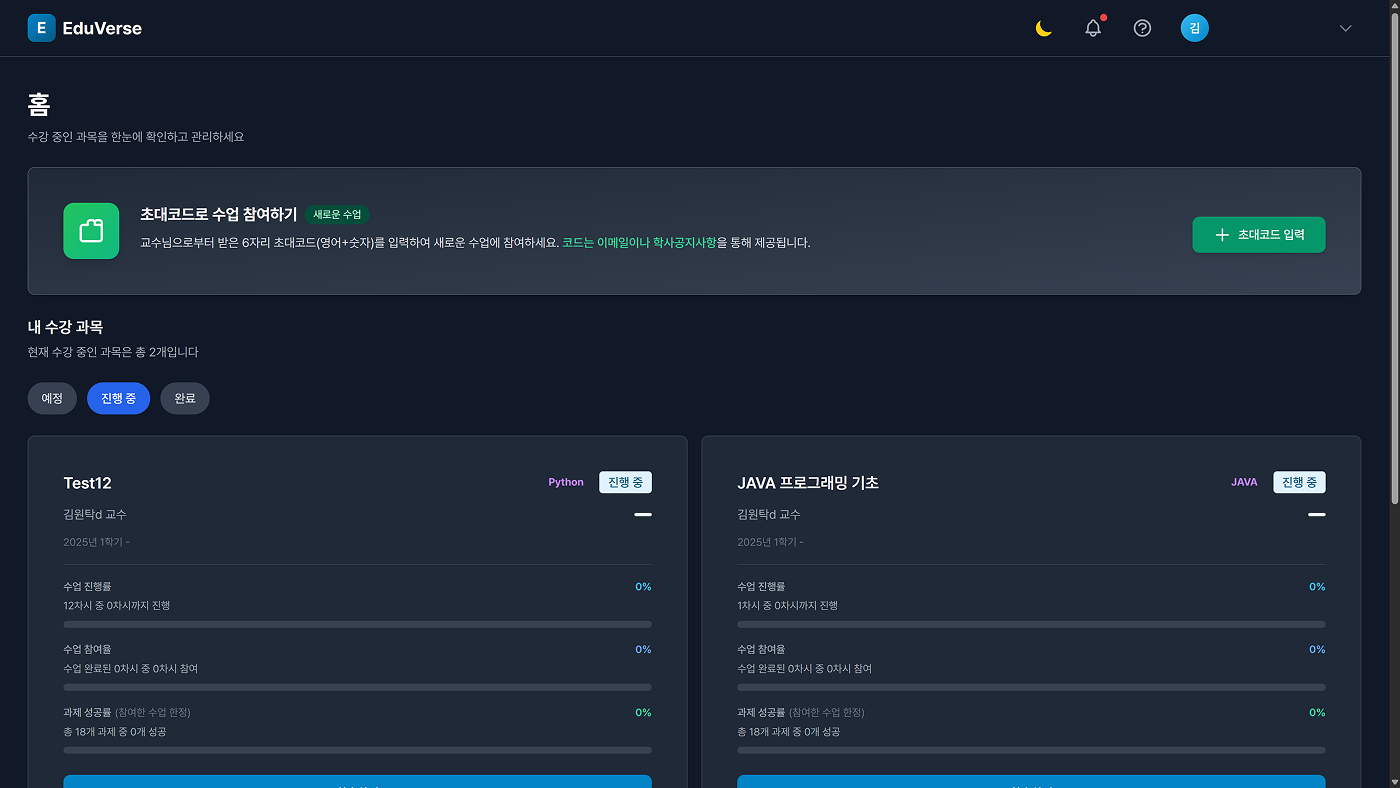The width and height of the screenshot is (1400, 788).
Task: Click the Python tag on Test12
Action: tap(565, 482)
